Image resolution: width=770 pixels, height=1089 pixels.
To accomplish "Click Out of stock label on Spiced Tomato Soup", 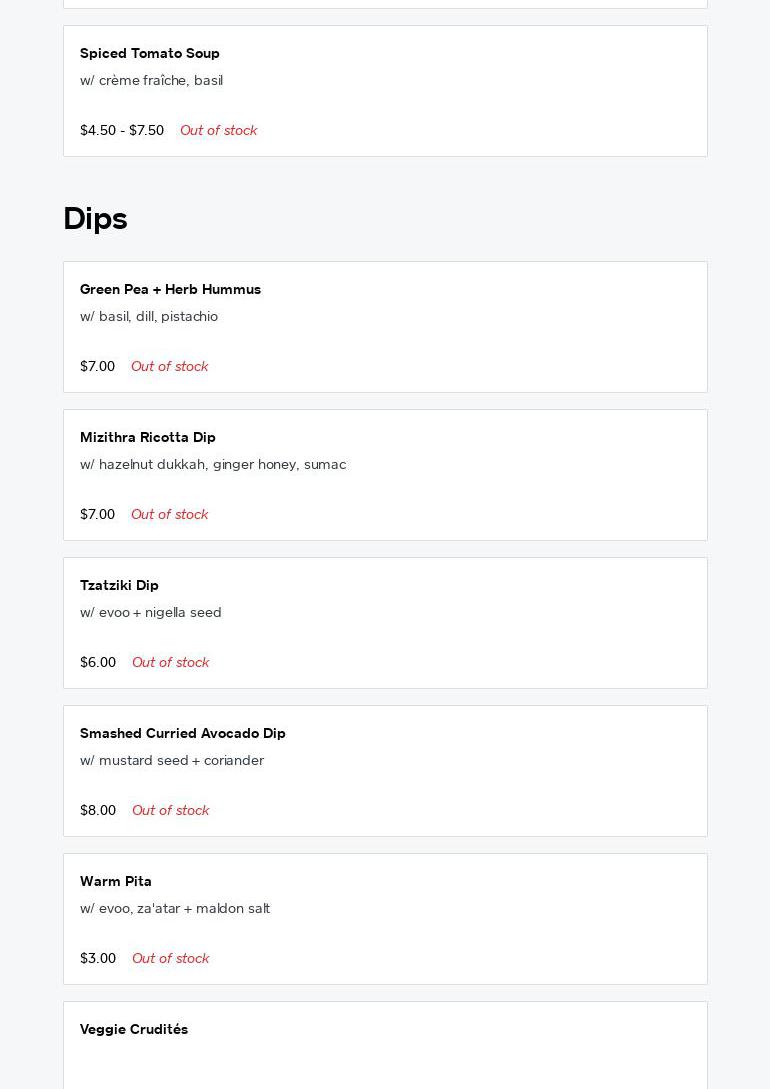I will [x=218, y=130].
